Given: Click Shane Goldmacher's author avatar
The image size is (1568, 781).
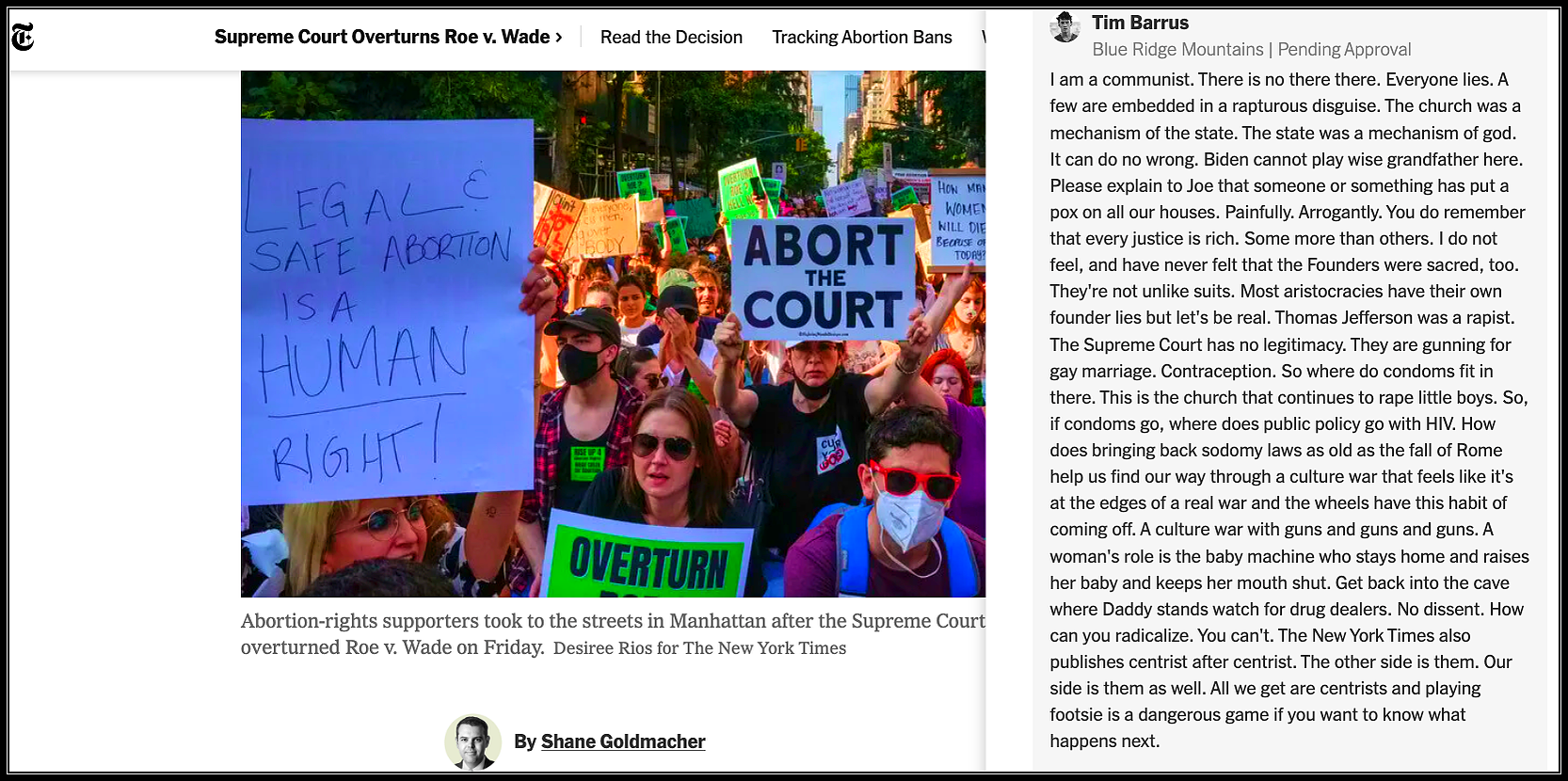Looking at the screenshot, I should coord(472,741).
